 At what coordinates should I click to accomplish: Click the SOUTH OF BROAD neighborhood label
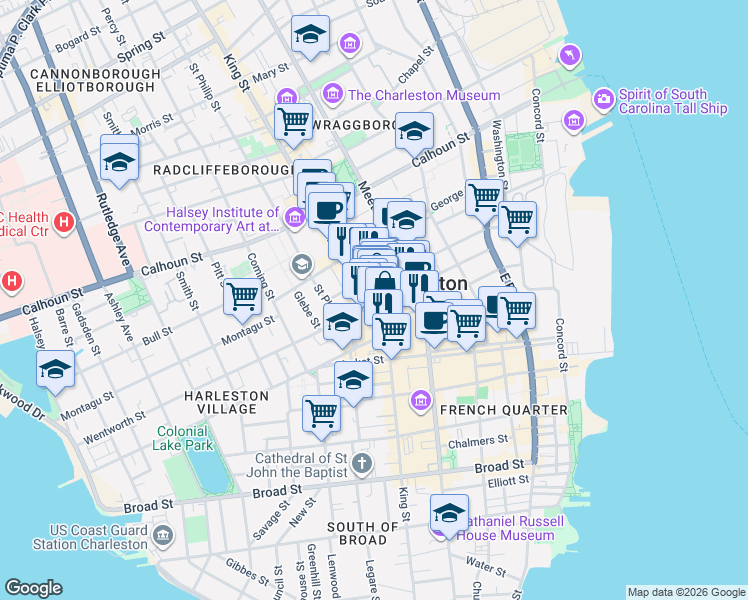[363, 533]
